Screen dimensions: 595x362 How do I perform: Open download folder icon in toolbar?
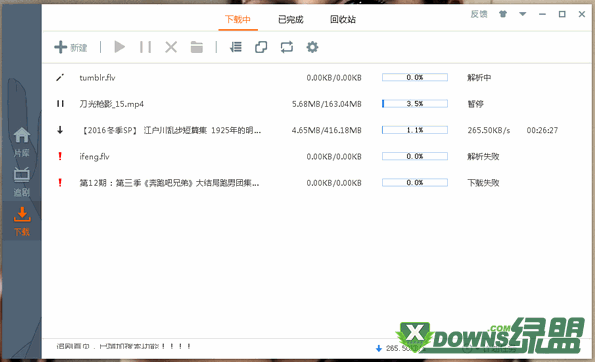[197, 47]
